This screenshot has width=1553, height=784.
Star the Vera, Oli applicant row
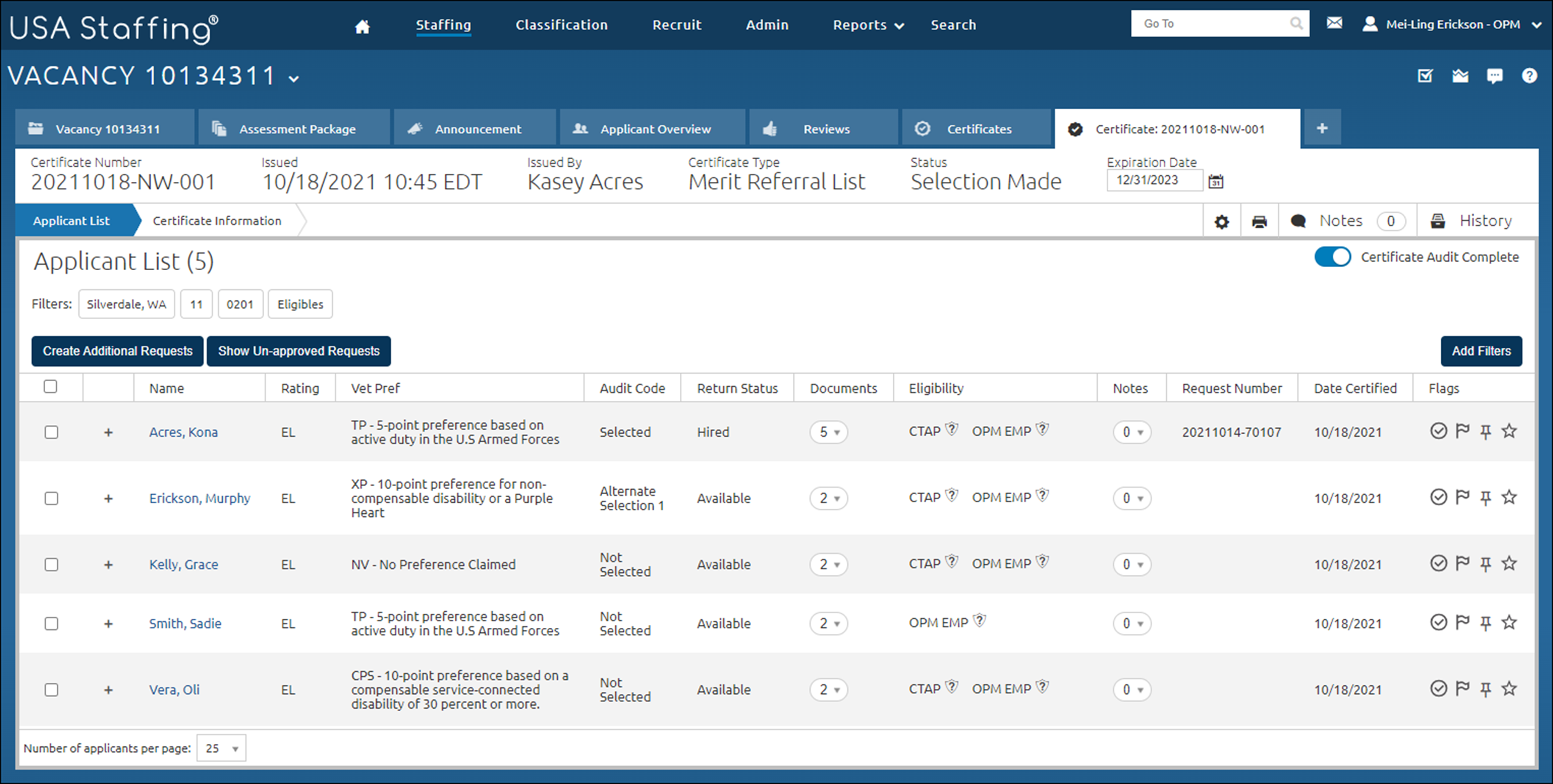click(1510, 690)
